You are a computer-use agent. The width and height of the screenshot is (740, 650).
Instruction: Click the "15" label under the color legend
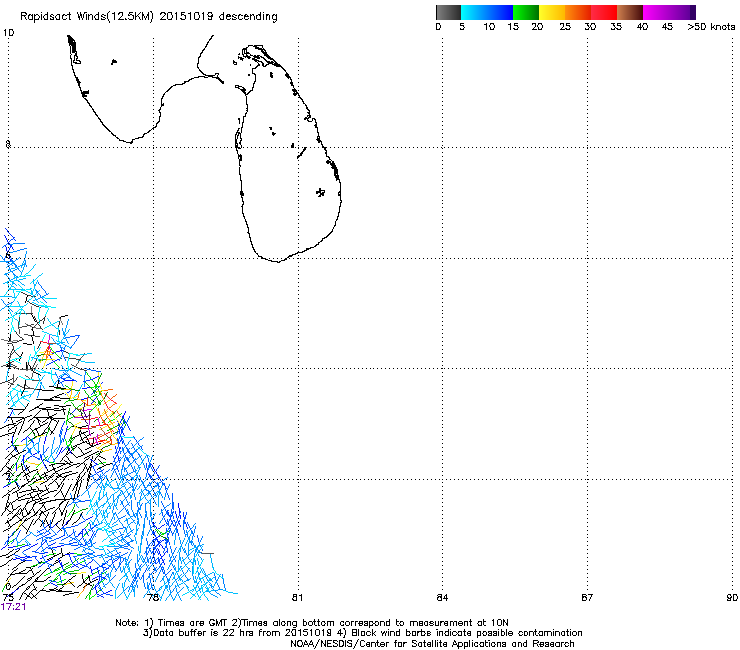pyautogui.click(x=513, y=27)
